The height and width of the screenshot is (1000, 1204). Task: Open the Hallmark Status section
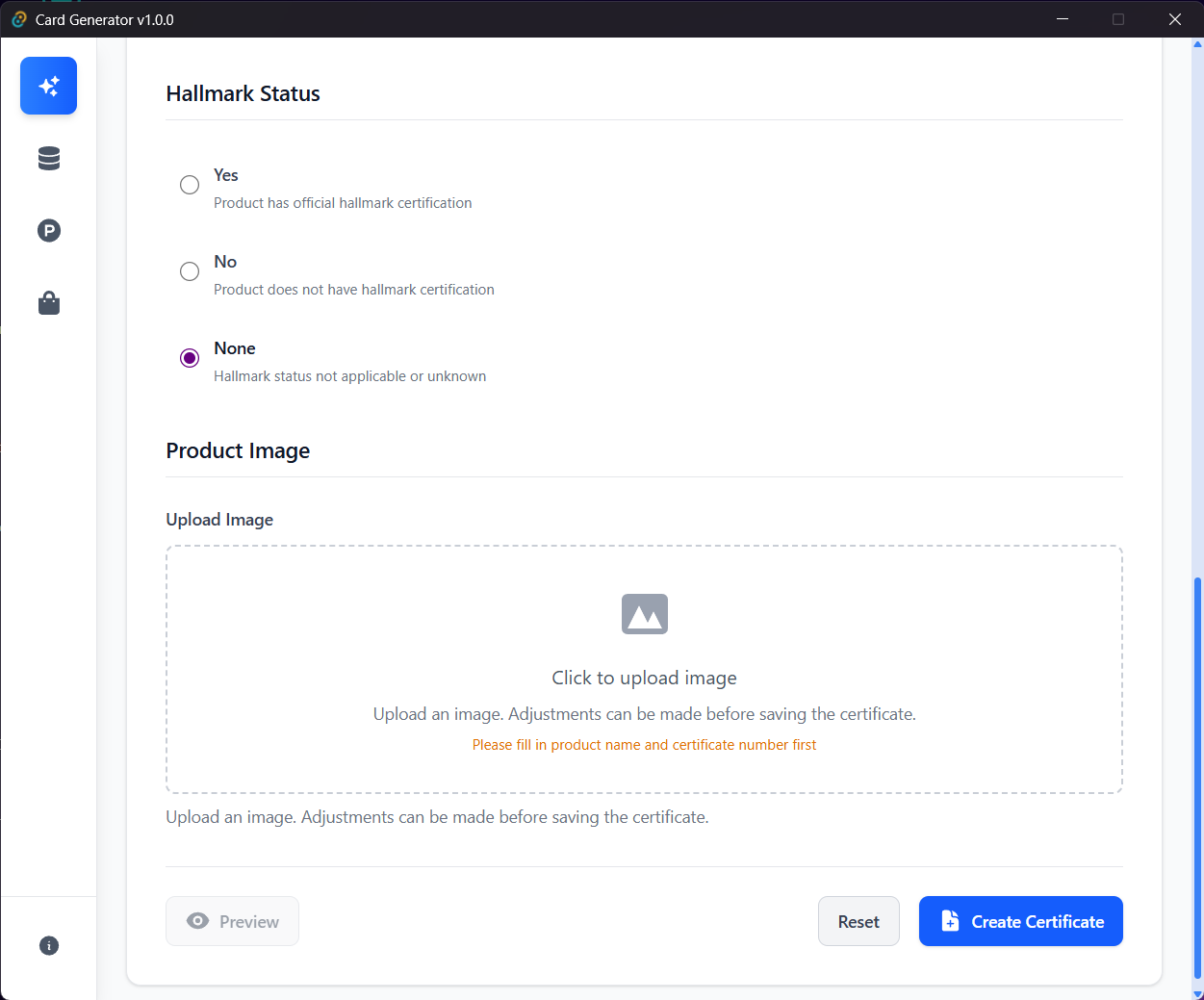coord(243,93)
